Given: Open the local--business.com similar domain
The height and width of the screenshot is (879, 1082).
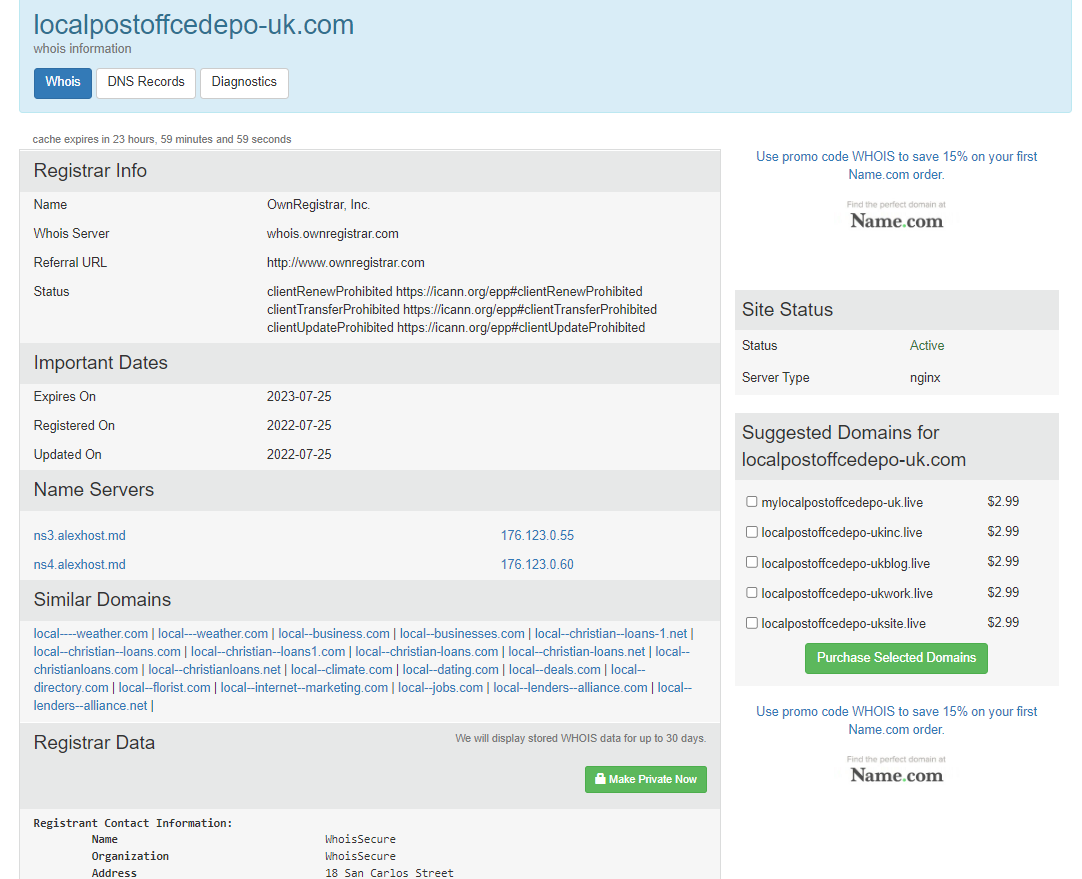Looking at the screenshot, I should pos(334,633).
